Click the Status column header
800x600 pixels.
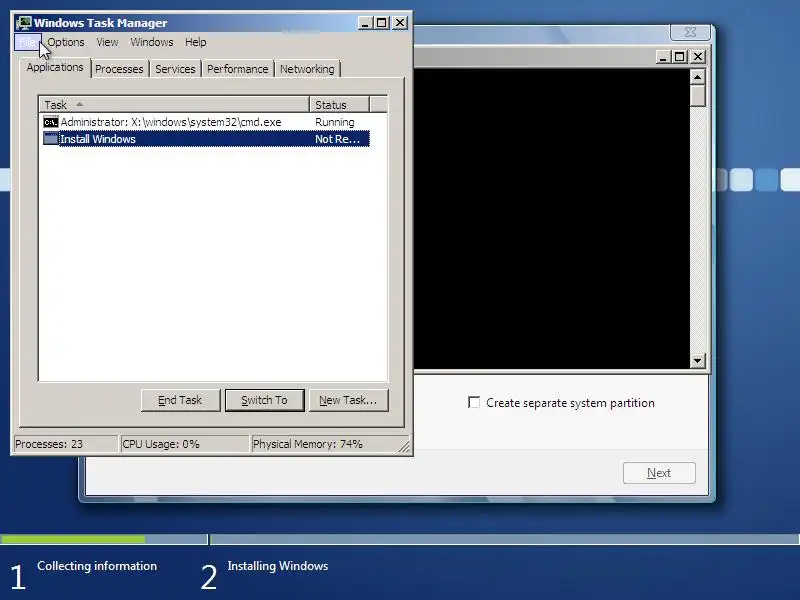339,105
